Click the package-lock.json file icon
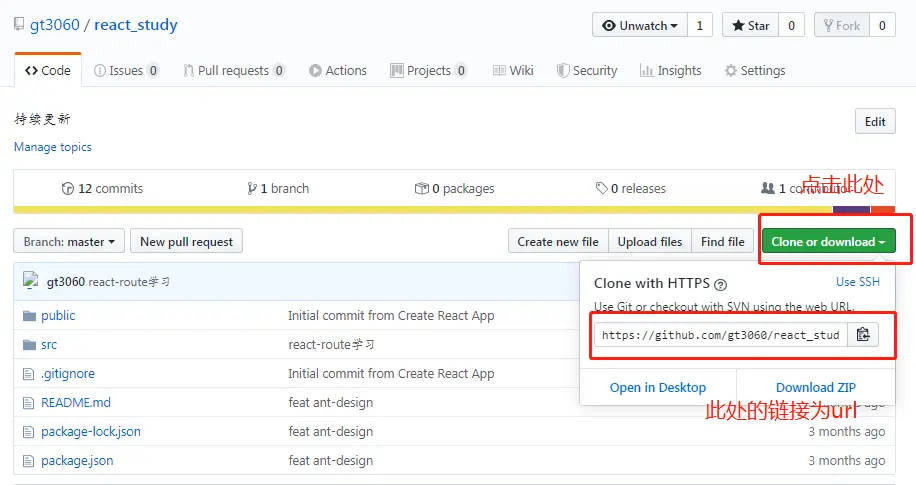Viewport: 916px width, 485px height. tap(28, 432)
